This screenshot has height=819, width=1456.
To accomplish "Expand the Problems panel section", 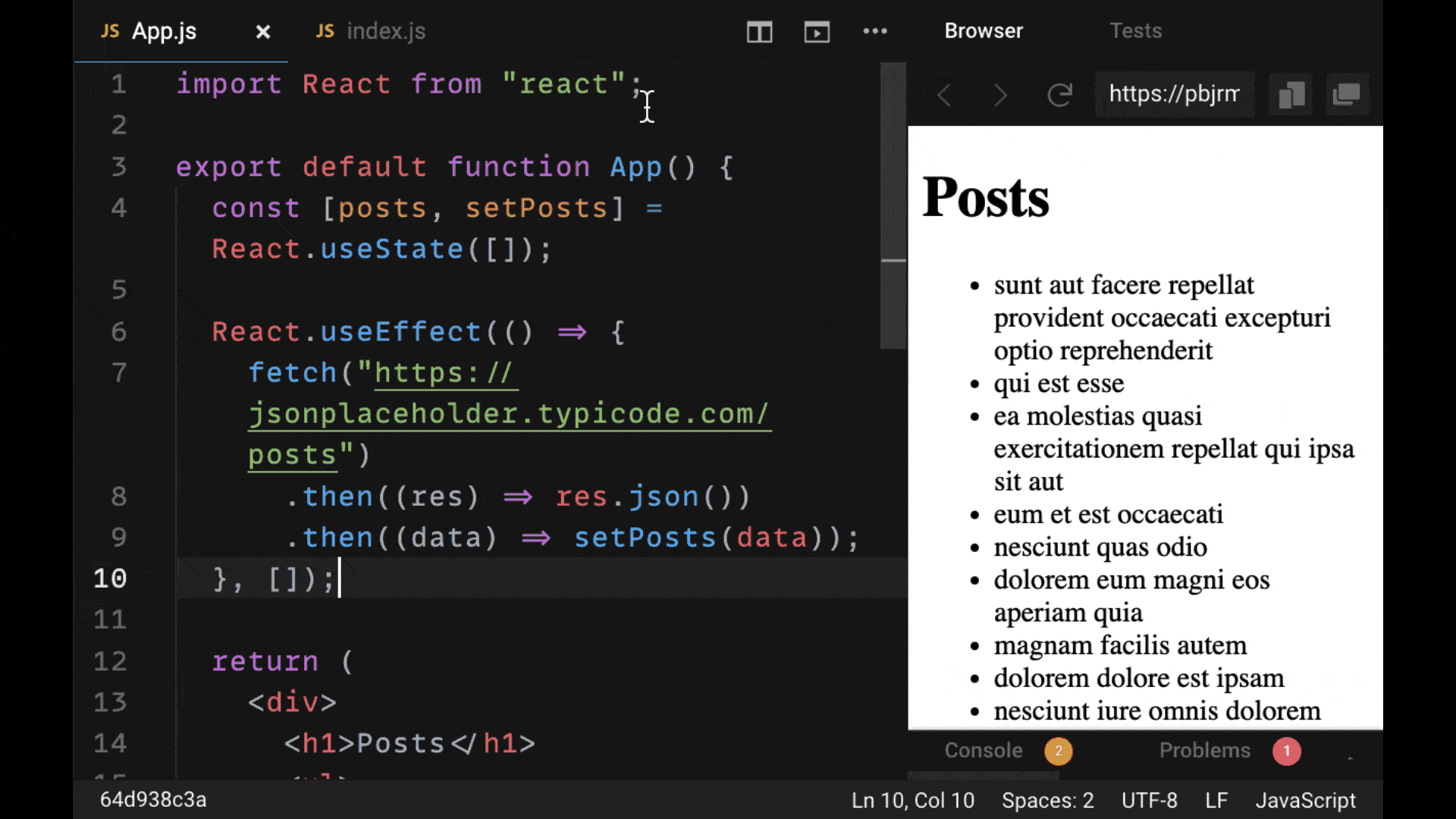I will coord(1205,751).
